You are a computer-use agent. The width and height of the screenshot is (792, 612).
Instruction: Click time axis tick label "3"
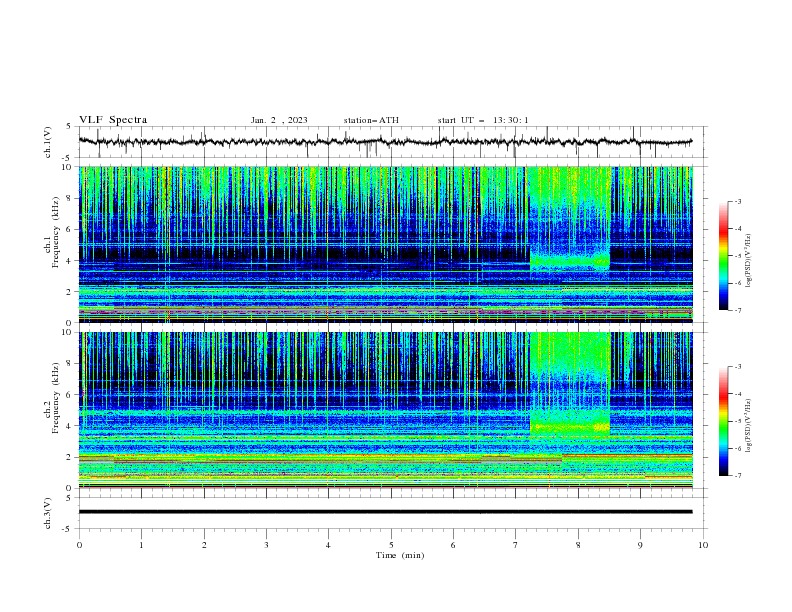(x=266, y=545)
